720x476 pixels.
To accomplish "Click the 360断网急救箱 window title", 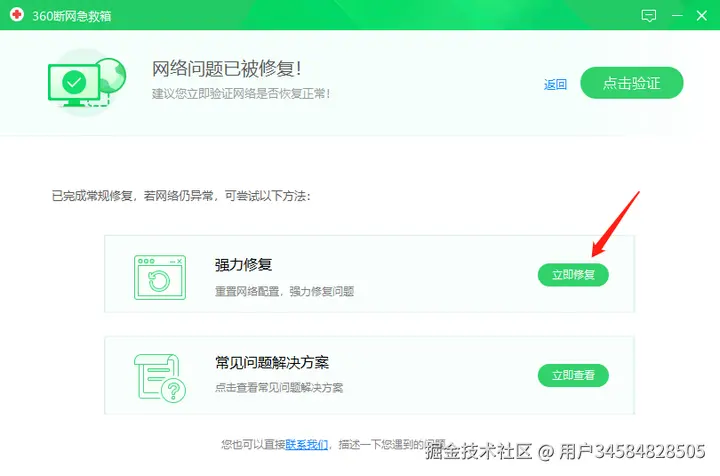I will click(x=72, y=16).
